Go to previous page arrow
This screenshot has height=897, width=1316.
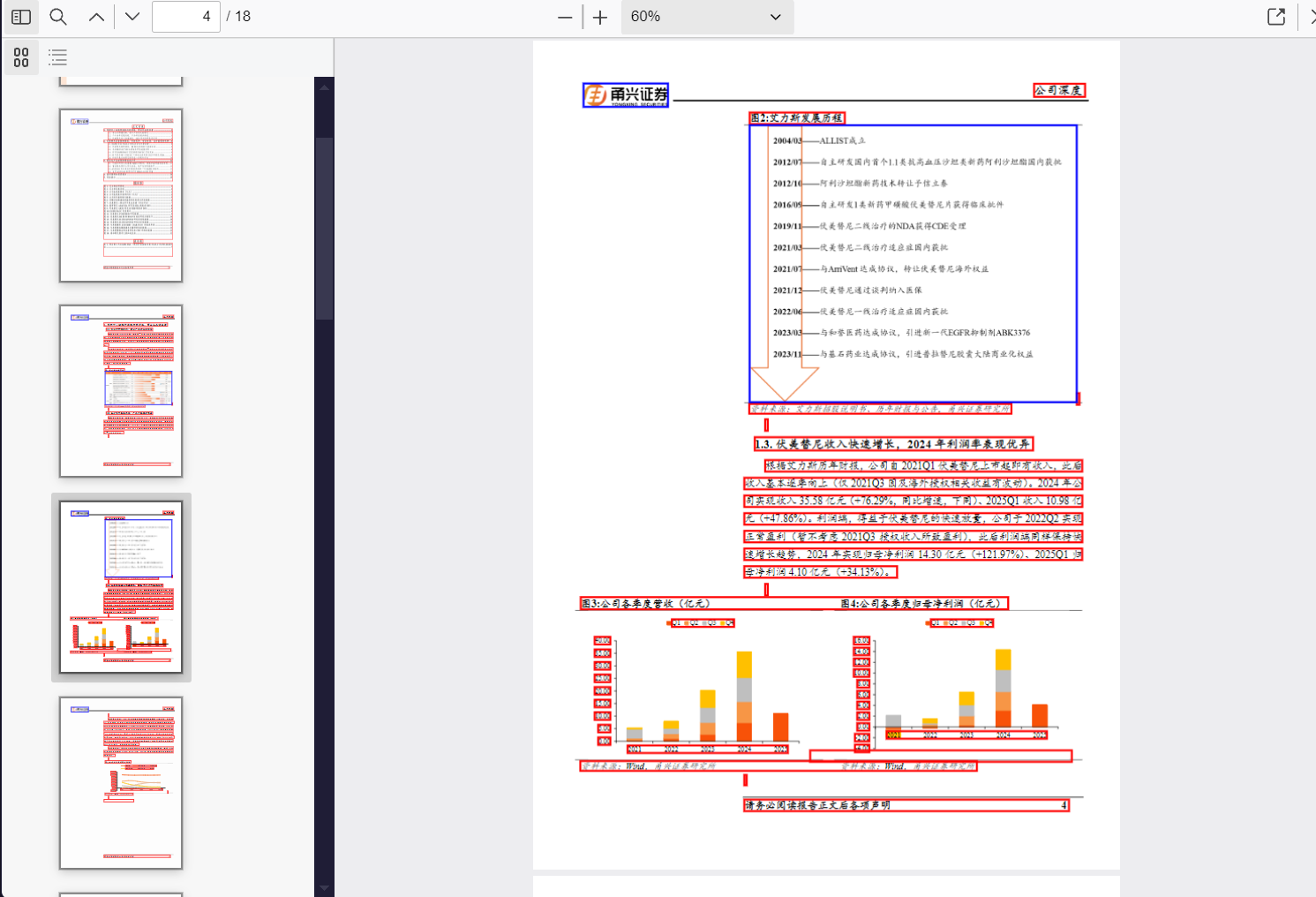tap(96, 17)
